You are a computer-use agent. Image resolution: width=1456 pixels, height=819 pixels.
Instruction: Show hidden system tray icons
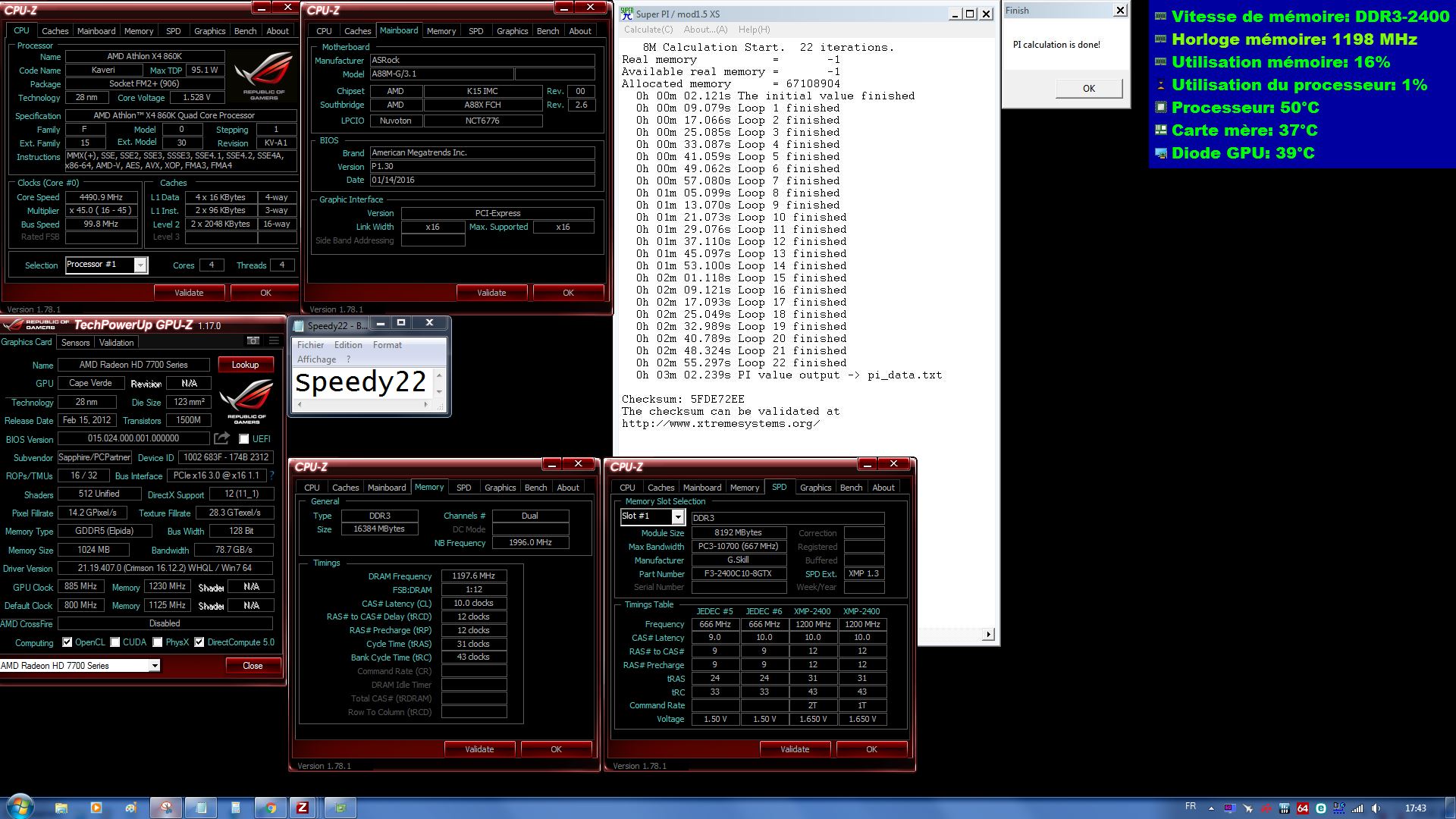click(x=1211, y=808)
